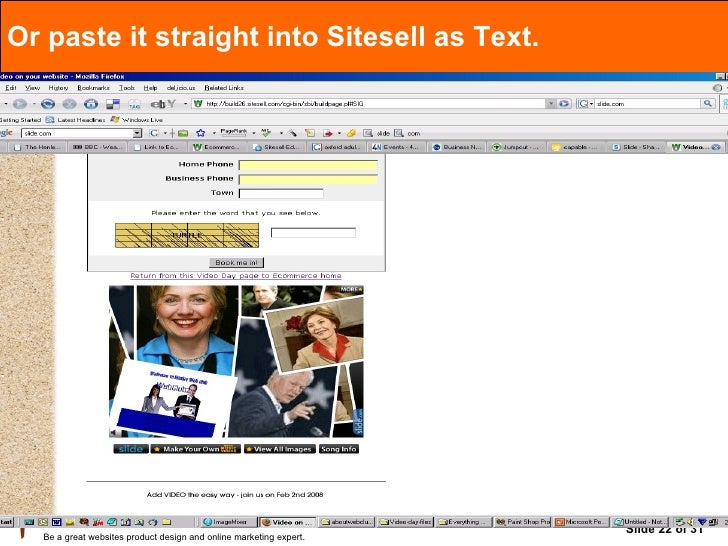Open the History menu

point(58,88)
